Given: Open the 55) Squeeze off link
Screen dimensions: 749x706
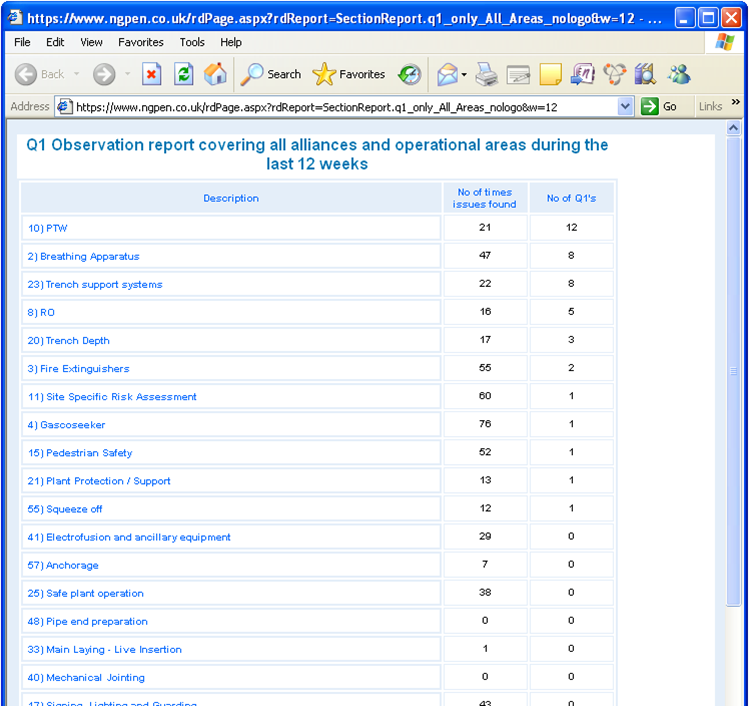Looking at the screenshot, I should pos(65,509).
